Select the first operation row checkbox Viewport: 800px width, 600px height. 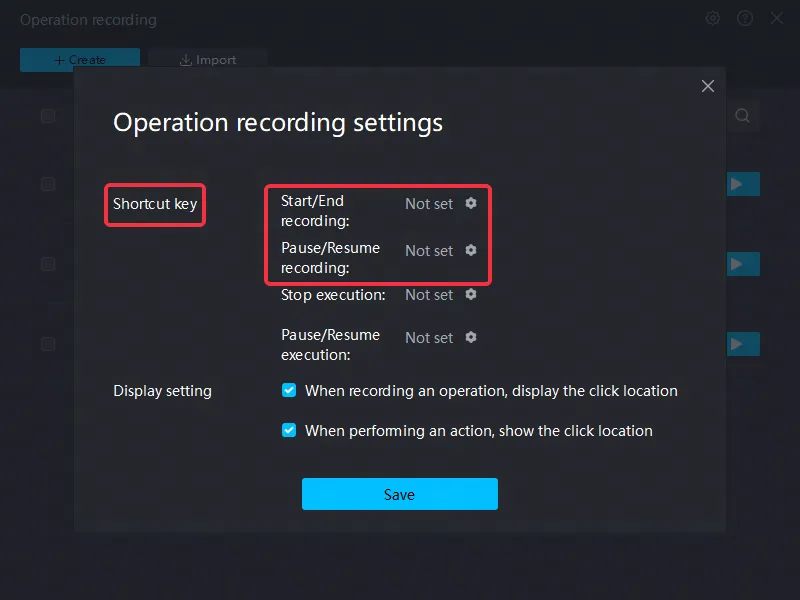[x=48, y=184]
